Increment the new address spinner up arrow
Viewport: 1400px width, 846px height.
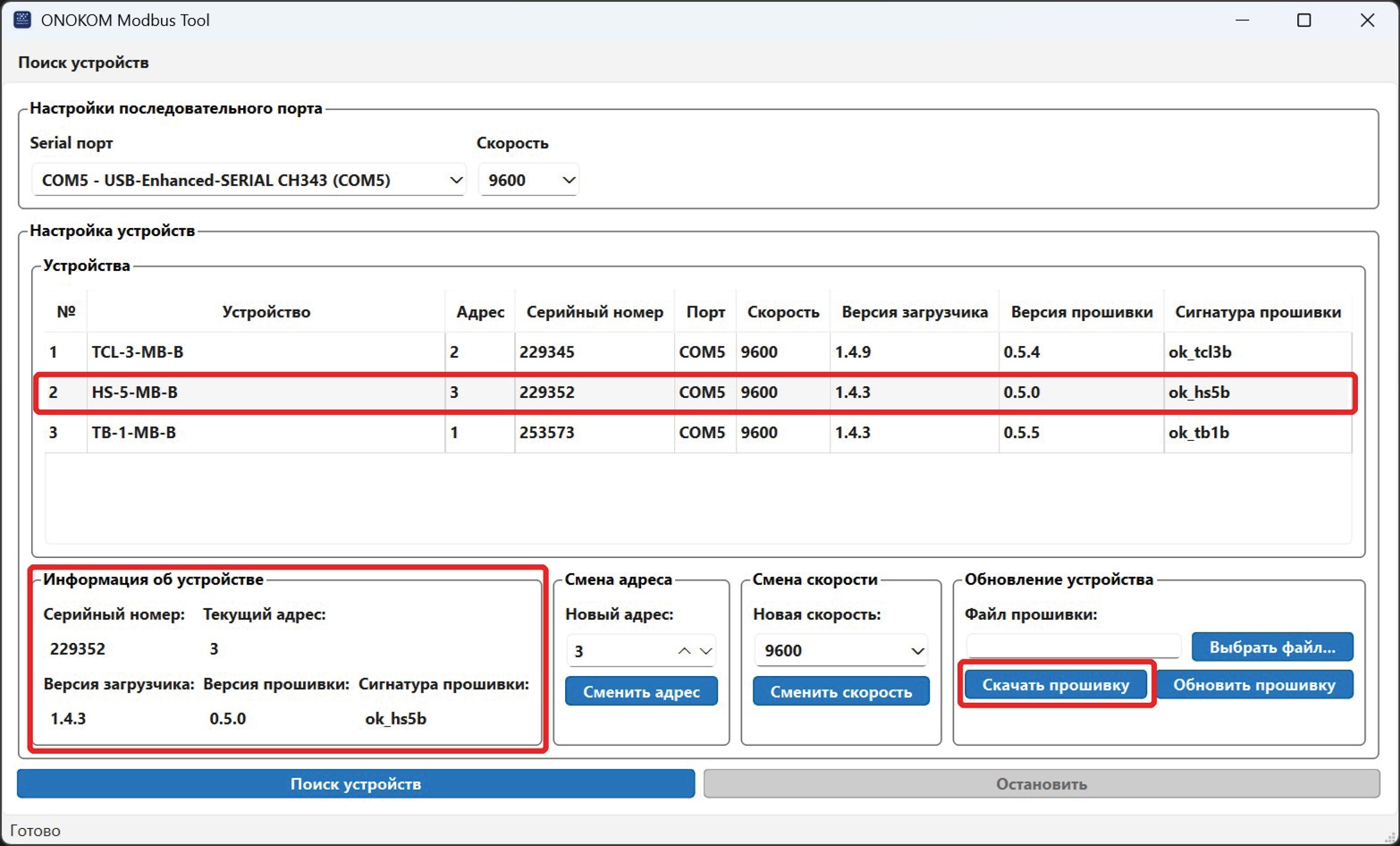pos(684,650)
